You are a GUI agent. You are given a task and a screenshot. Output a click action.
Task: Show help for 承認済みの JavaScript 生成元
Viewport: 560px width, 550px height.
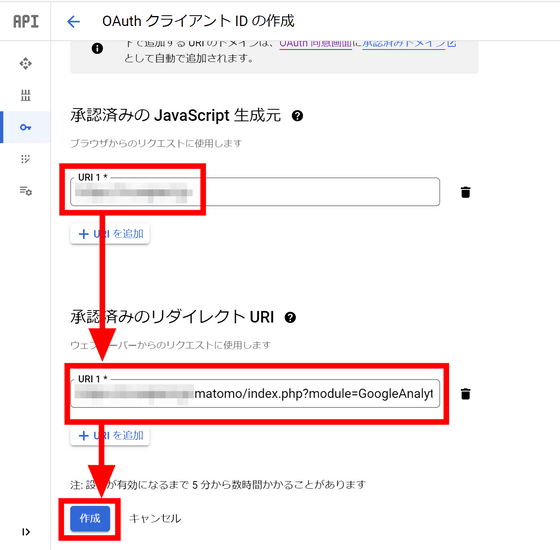point(297,116)
